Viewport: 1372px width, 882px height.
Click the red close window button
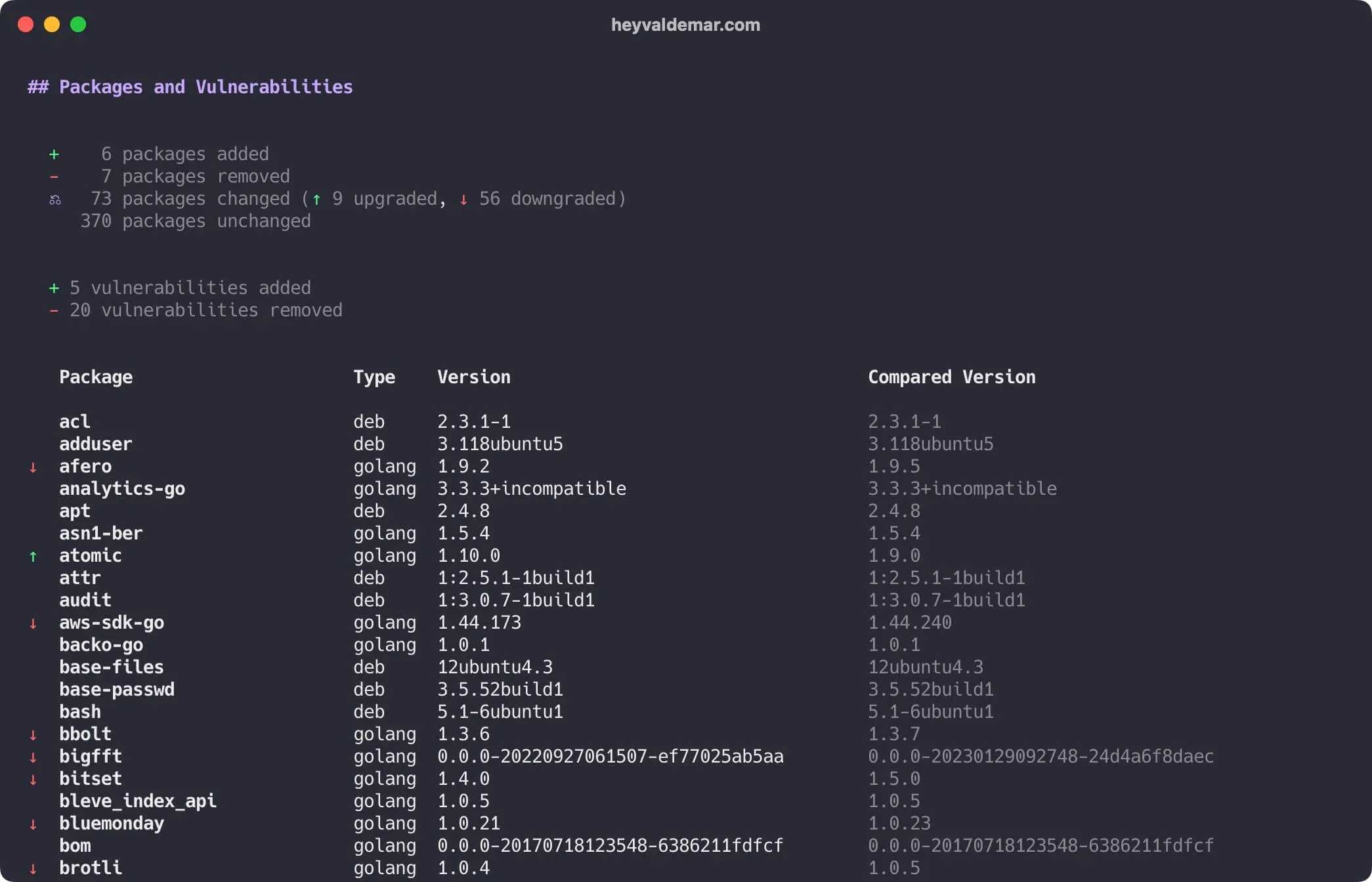(x=26, y=24)
